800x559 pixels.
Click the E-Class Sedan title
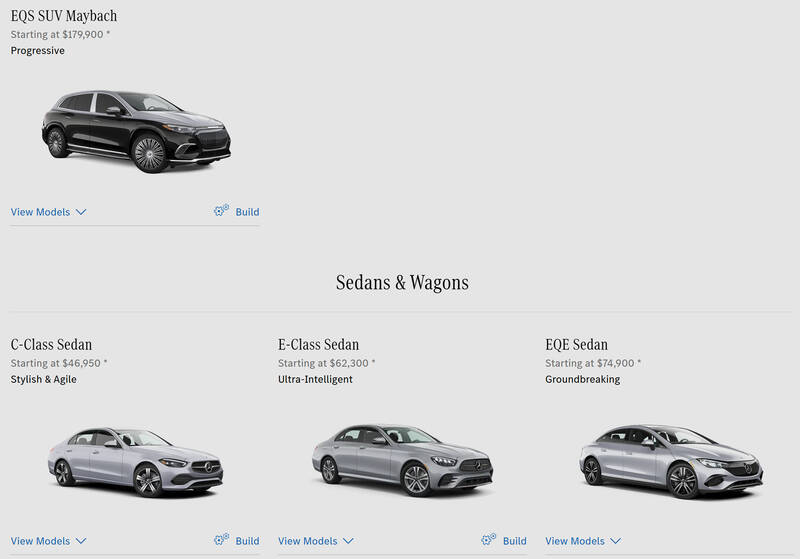(x=318, y=344)
